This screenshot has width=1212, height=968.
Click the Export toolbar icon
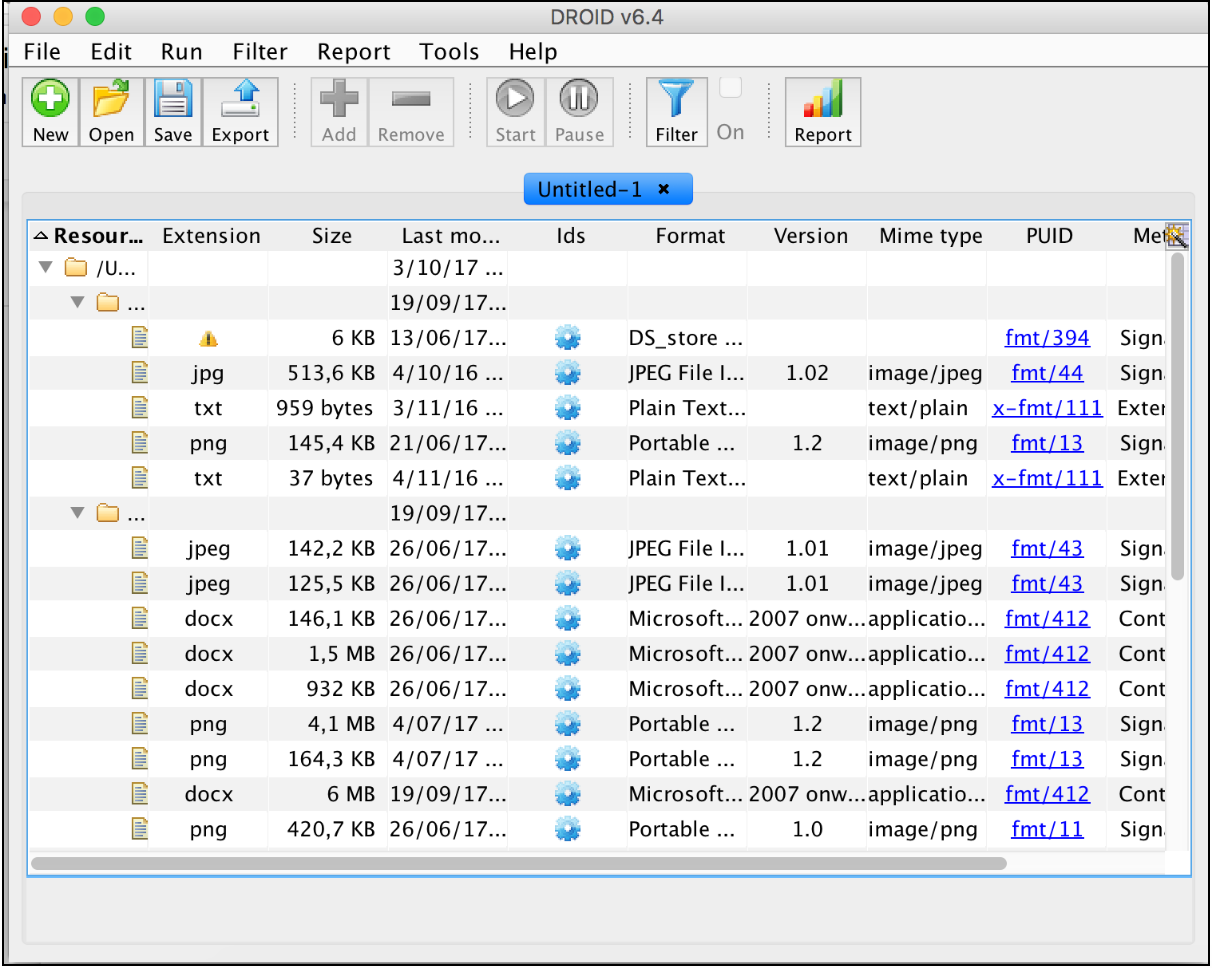[x=240, y=101]
